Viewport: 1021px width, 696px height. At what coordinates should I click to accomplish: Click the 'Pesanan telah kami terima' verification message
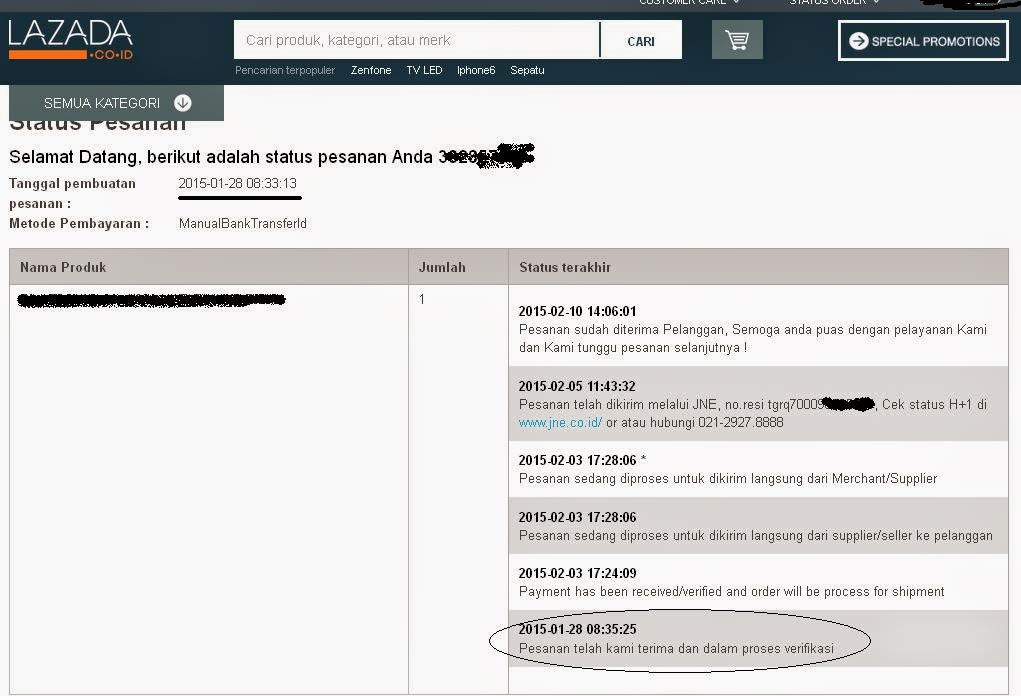[x=677, y=648]
